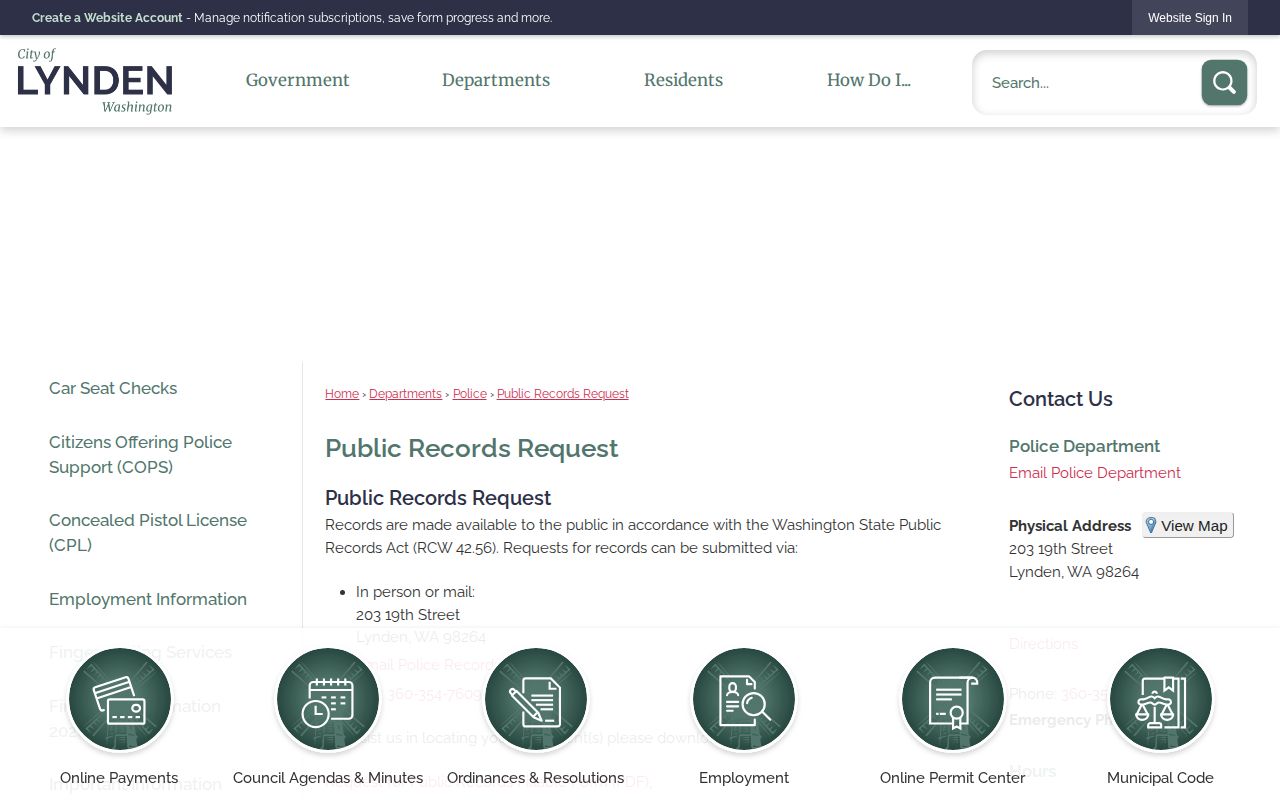Viewport: 1280px width, 800px height.
Task: Open Employment Information sidebar link
Action: (x=148, y=599)
